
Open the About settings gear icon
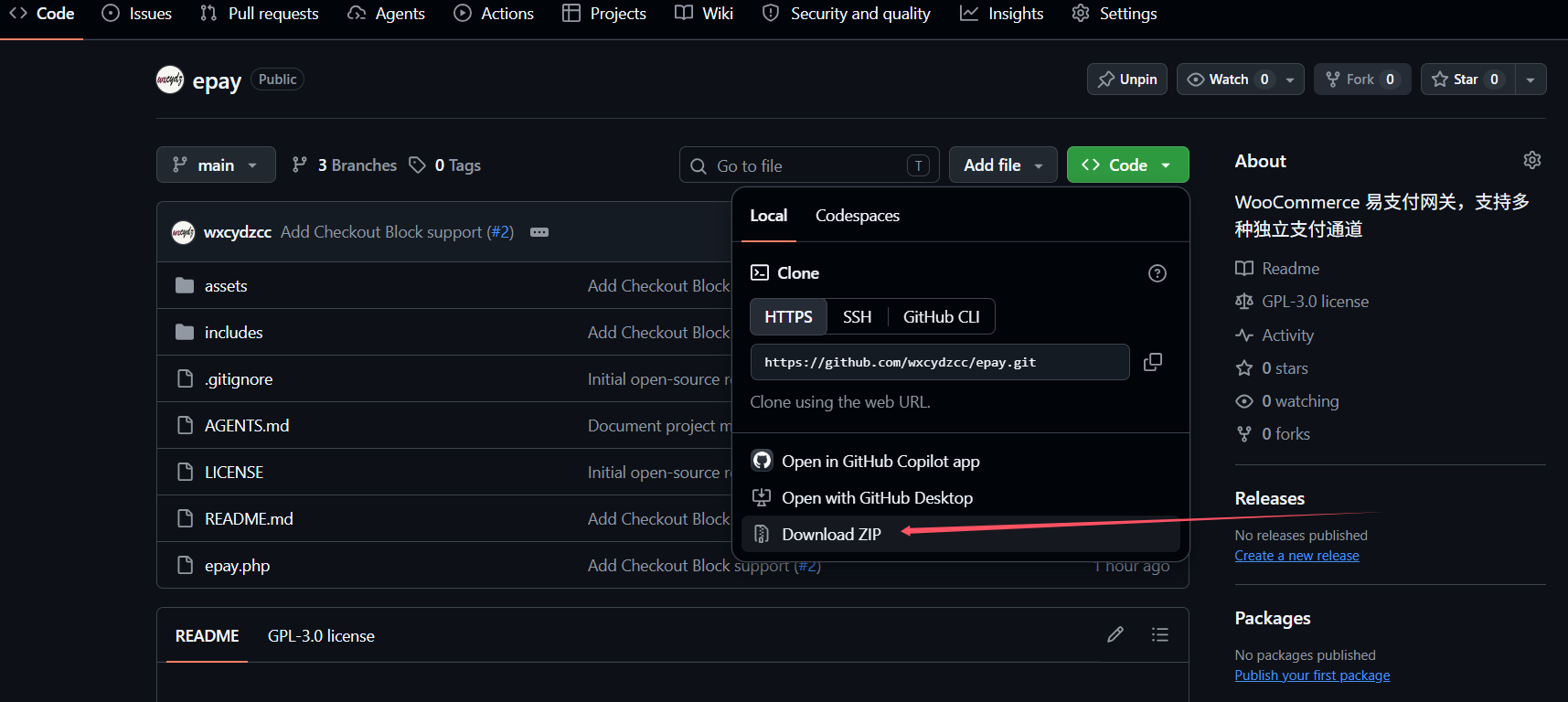pos(1532,161)
